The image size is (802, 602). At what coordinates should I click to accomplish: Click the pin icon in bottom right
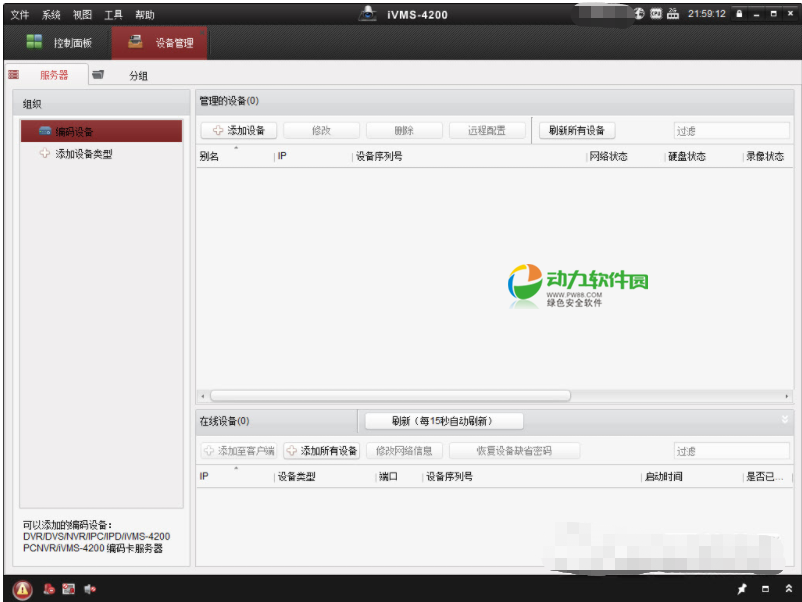742,589
